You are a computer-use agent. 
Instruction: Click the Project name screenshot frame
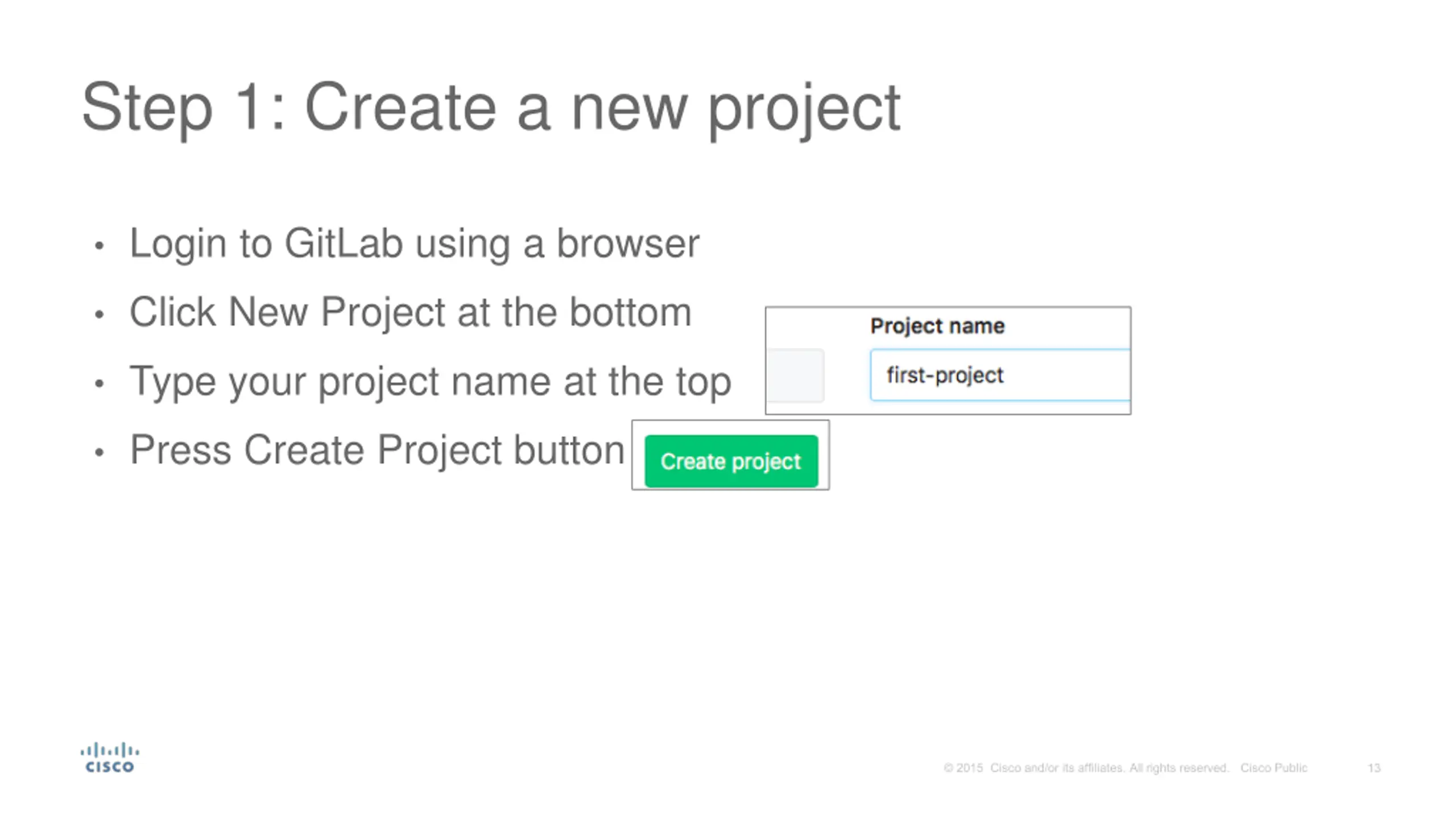point(948,361)
